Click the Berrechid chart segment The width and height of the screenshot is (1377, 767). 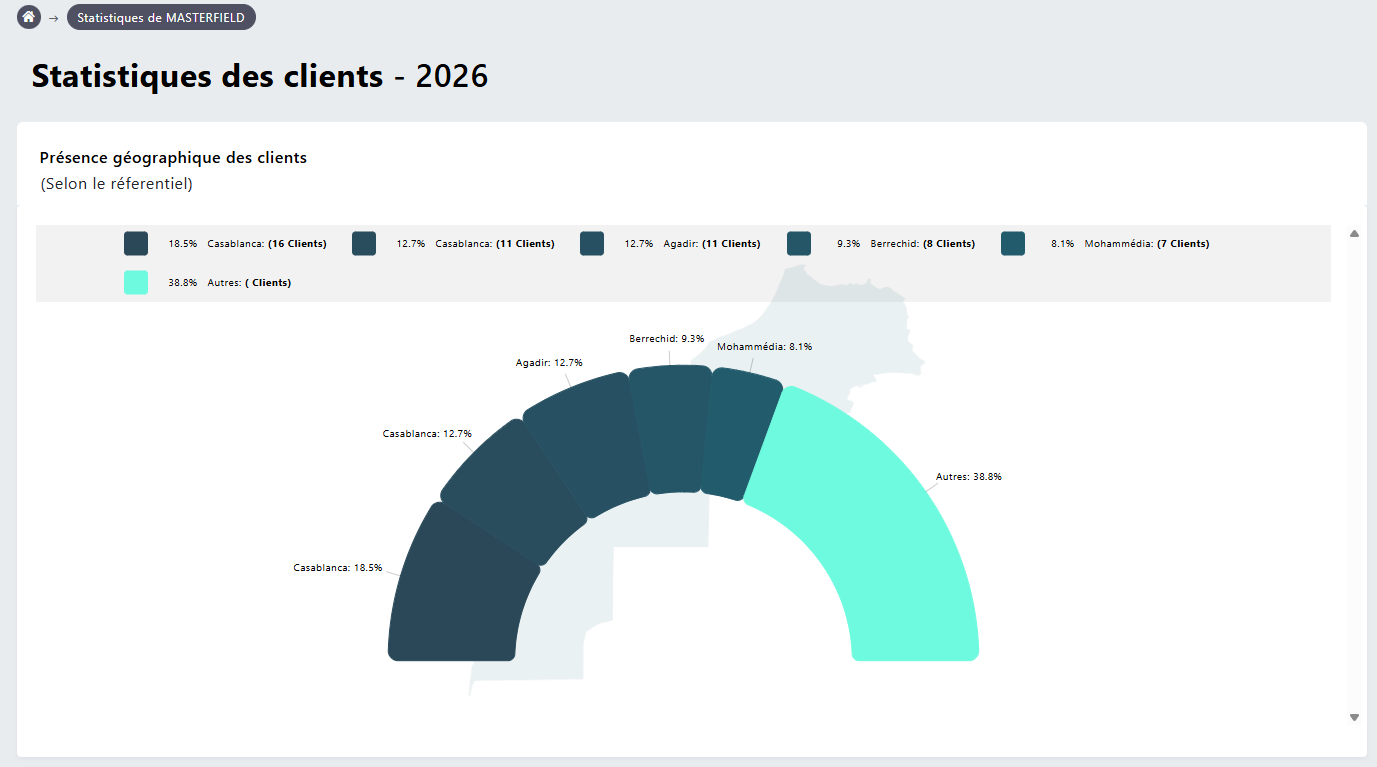coord(671,428)
